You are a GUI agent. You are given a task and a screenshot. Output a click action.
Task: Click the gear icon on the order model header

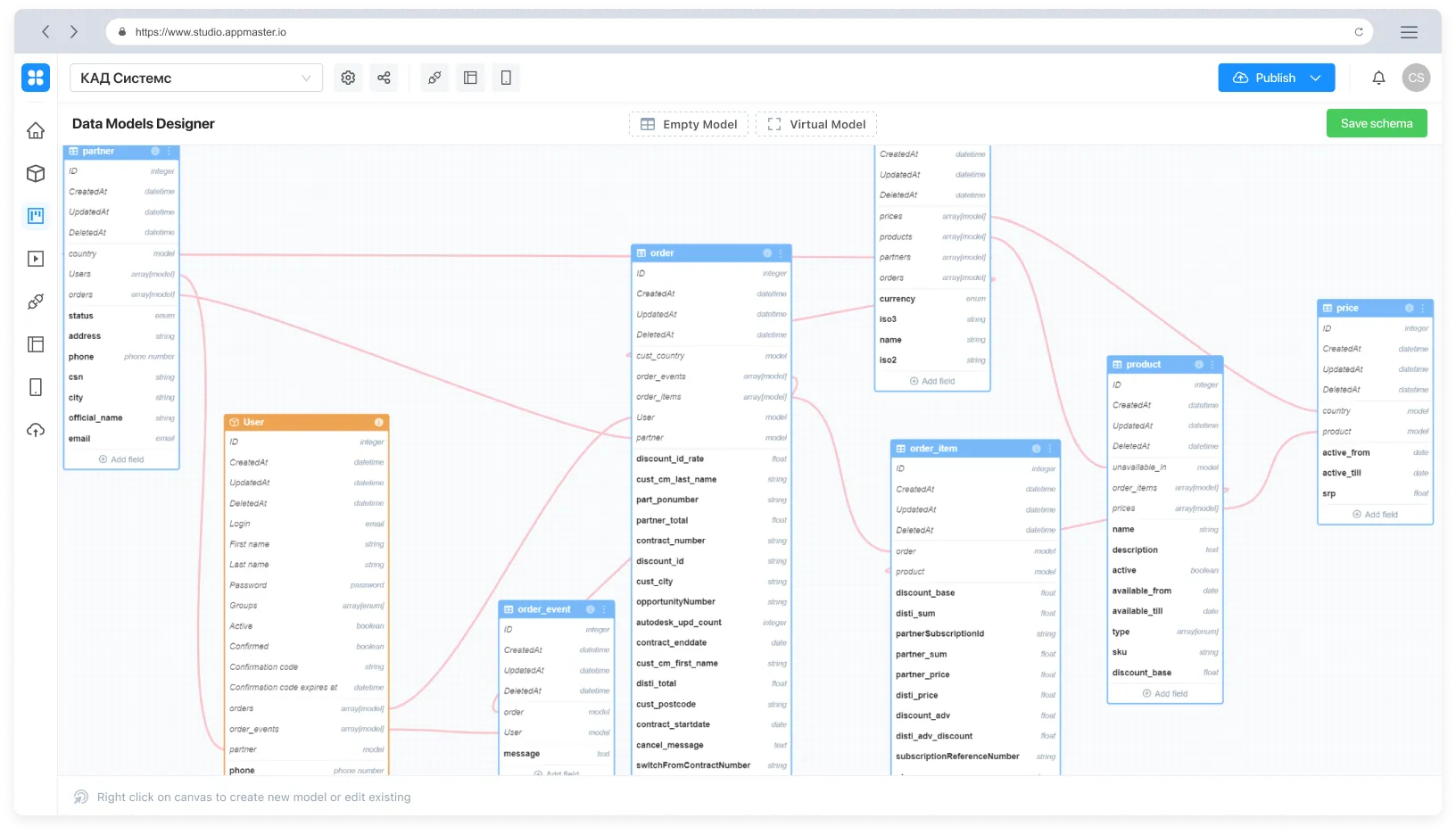point(767,253)
